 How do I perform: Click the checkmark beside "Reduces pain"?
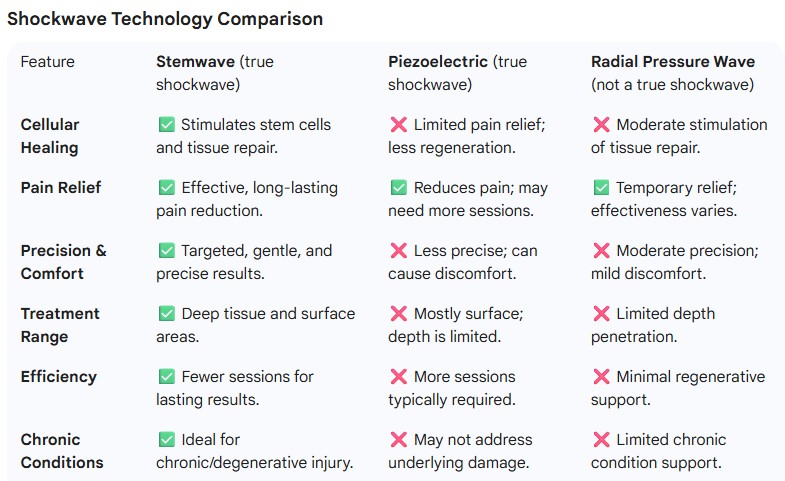point(398,188)
